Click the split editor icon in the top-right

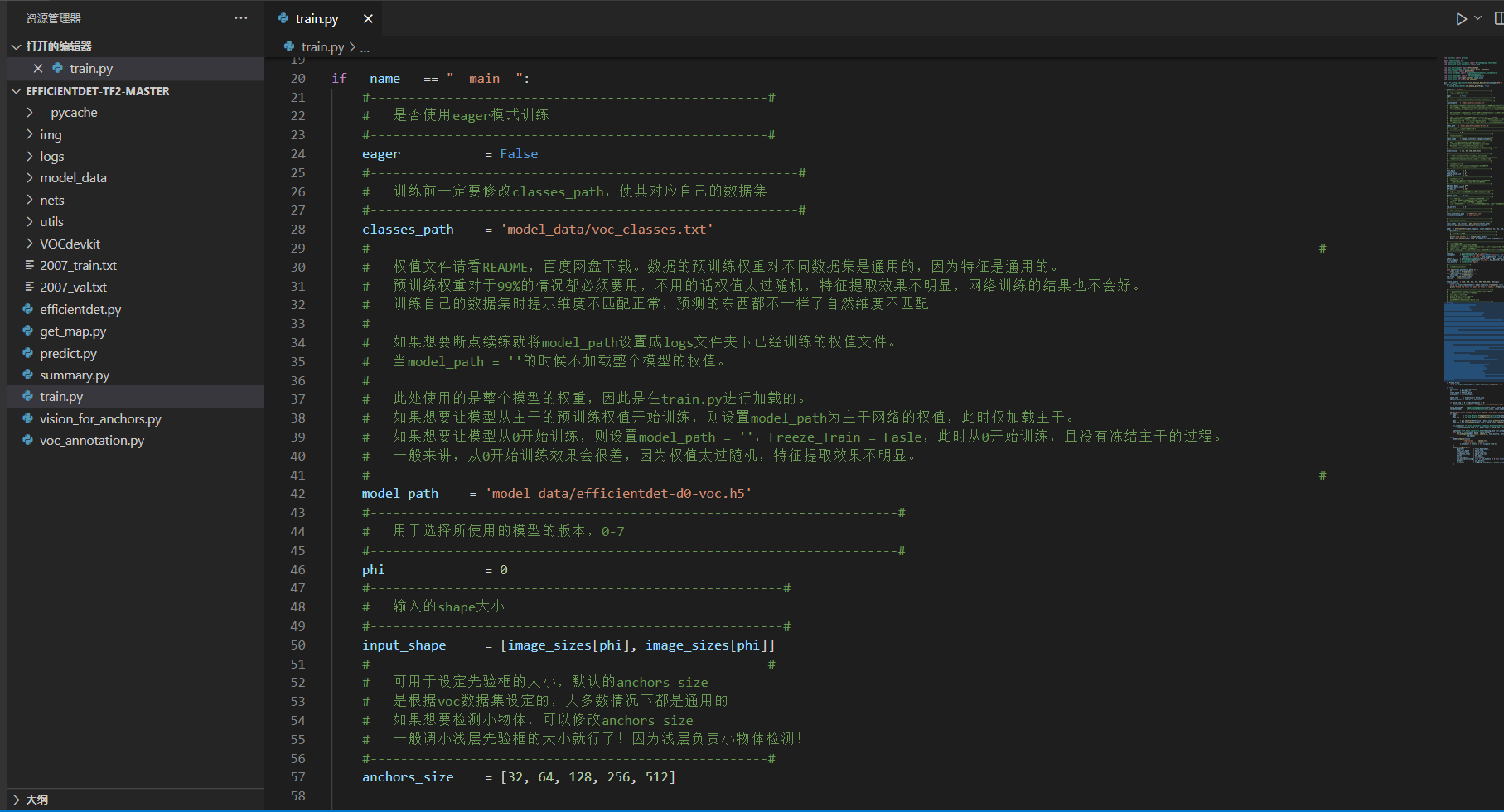click(1499, 18)
